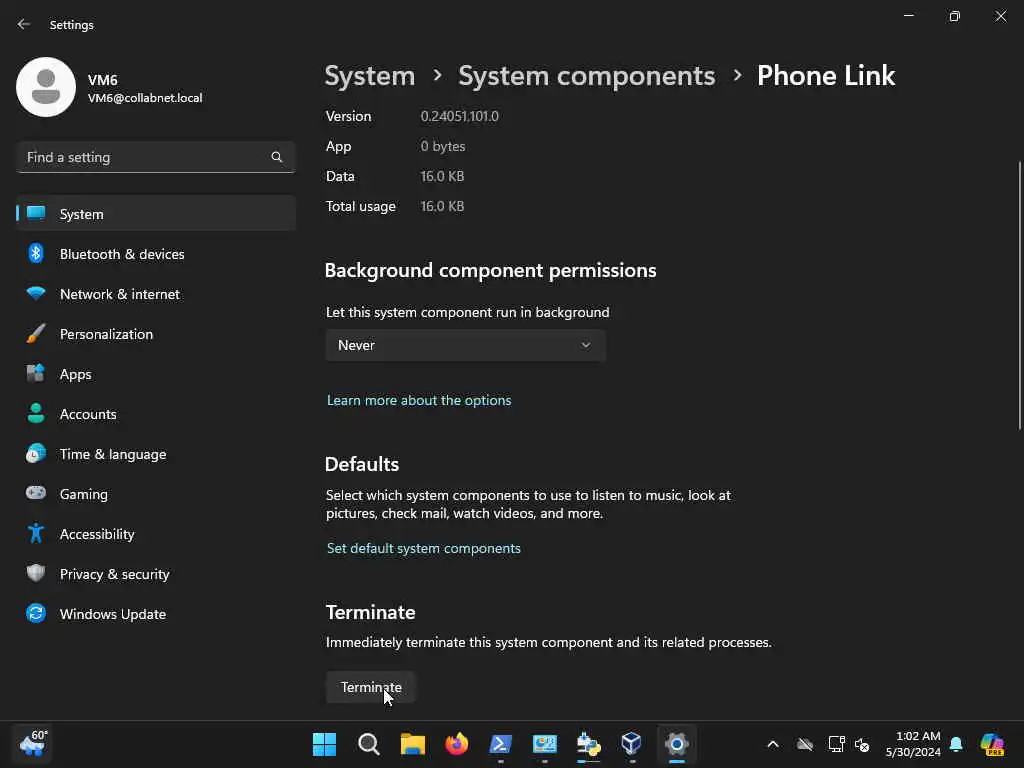
Task: Open PowerShell from the taskbar
Action: (501, 744)
